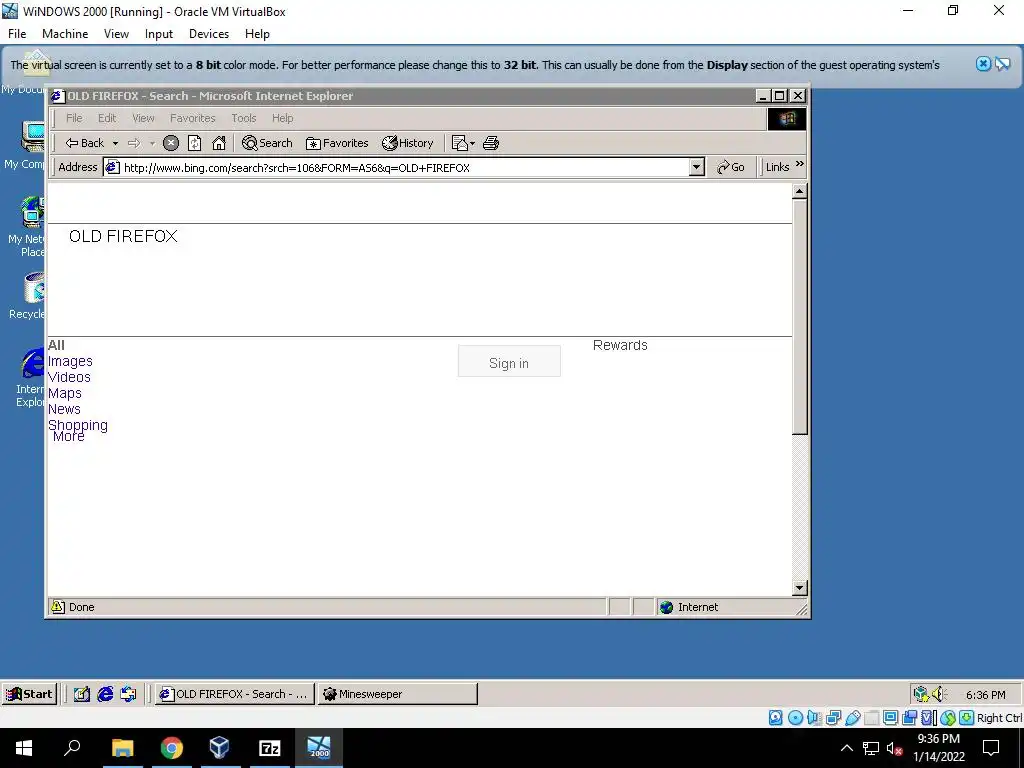Expand the Links toolbar chevron
The height and width of the screenshot is (768, 1024).
point(800,164)
